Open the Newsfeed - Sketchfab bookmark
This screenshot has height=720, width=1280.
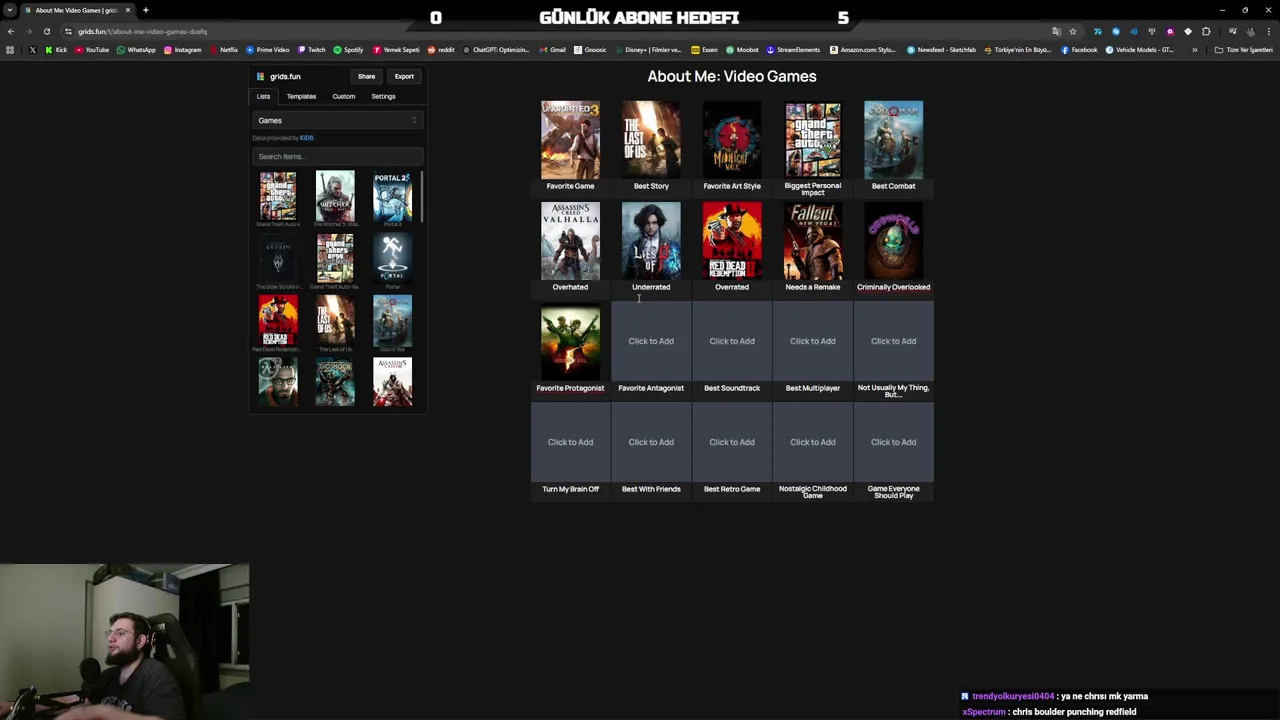(941, 50)
